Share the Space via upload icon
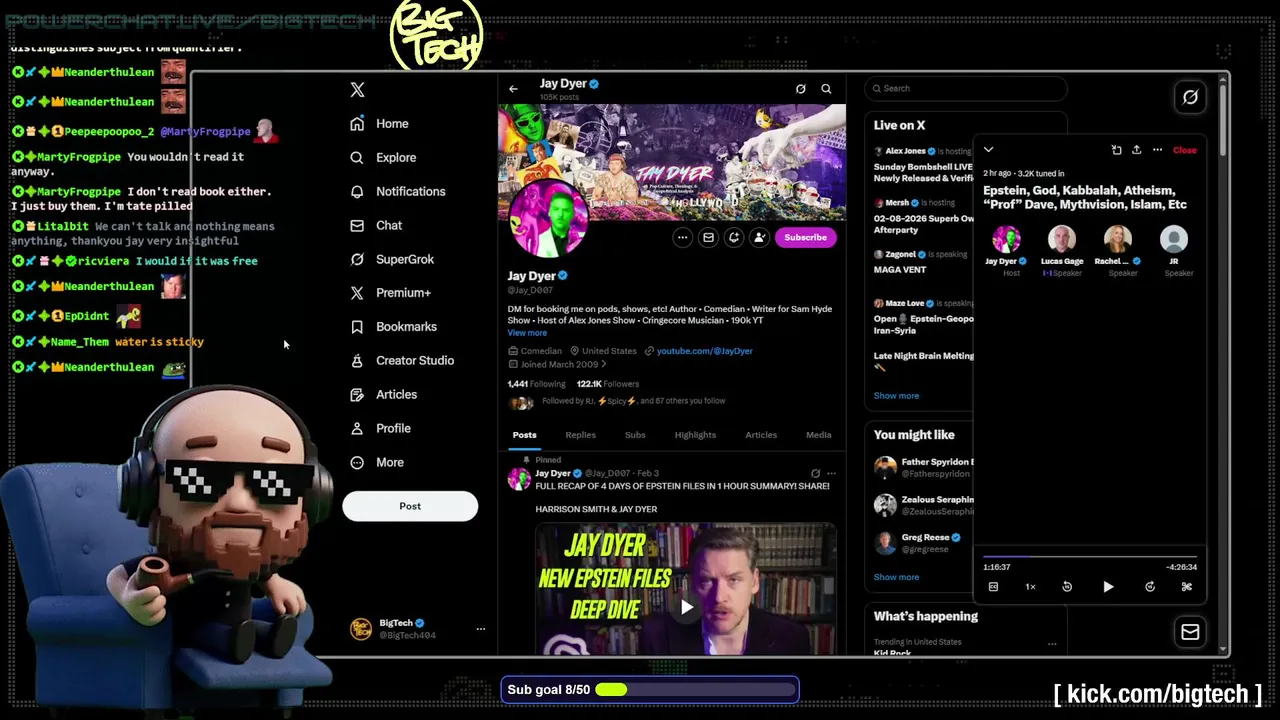 1136,151
